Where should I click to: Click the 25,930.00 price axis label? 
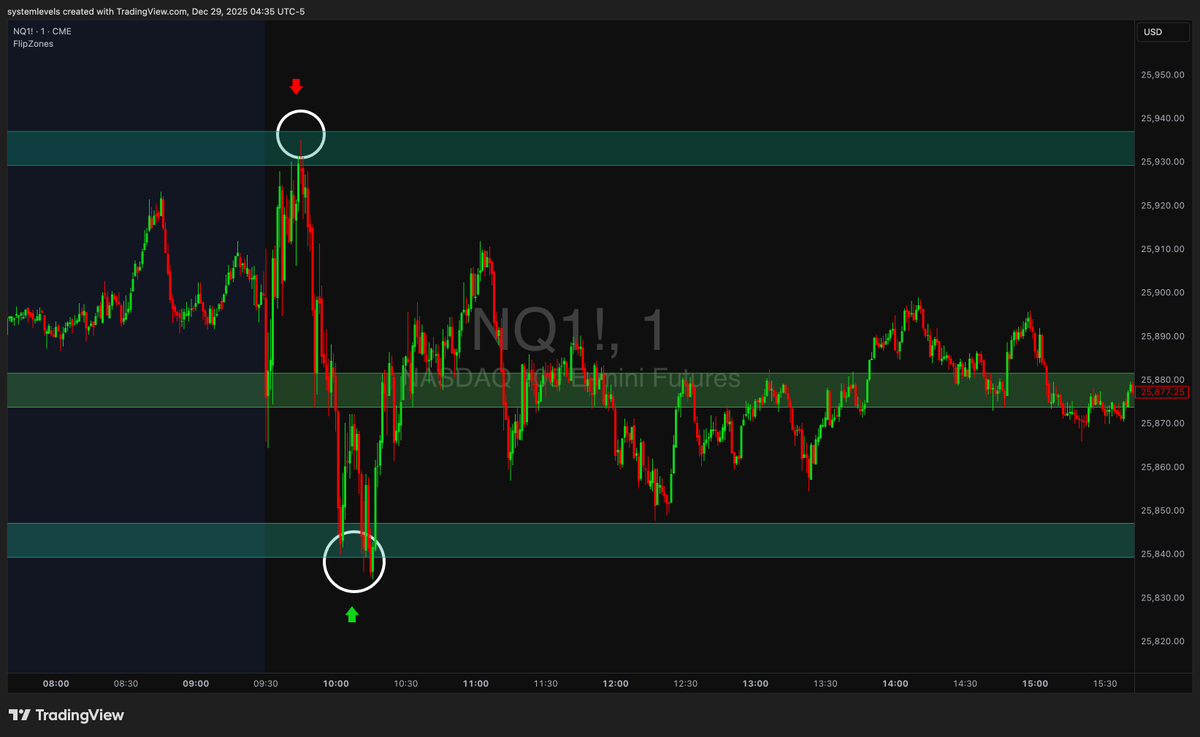point(1164,162)
